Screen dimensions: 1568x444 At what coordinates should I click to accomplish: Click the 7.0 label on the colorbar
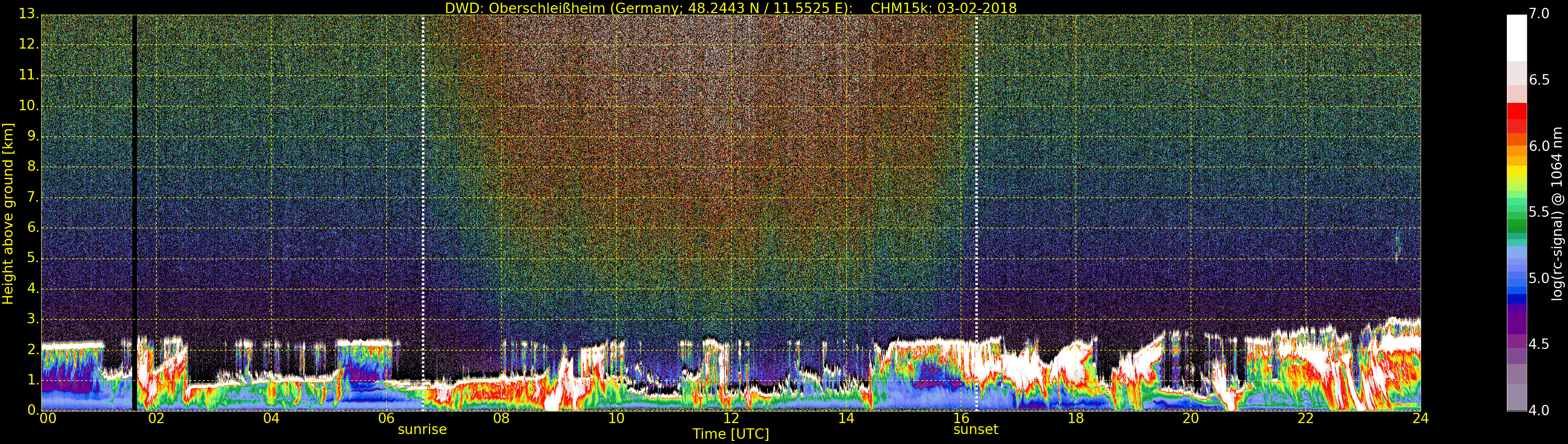coord(1539,14)
